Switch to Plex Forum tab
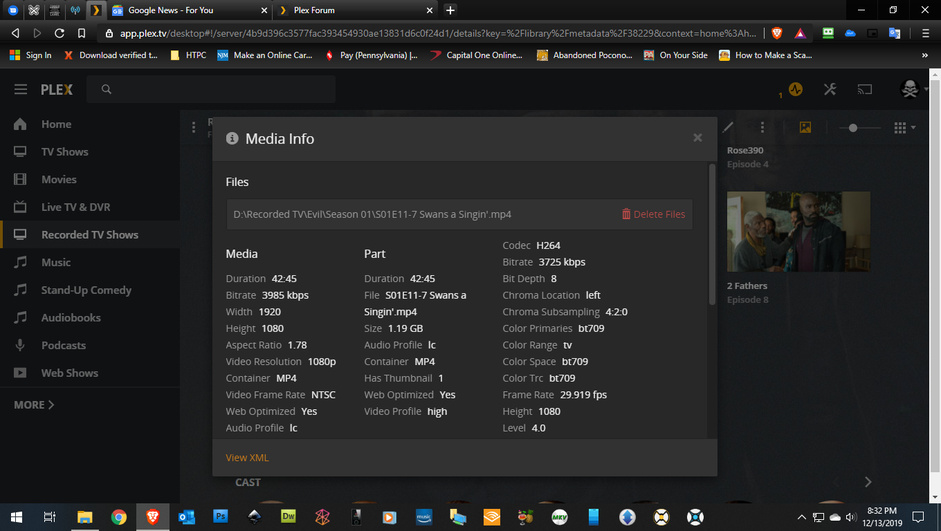The image size is (941, 531). click(x=355, y=10)
